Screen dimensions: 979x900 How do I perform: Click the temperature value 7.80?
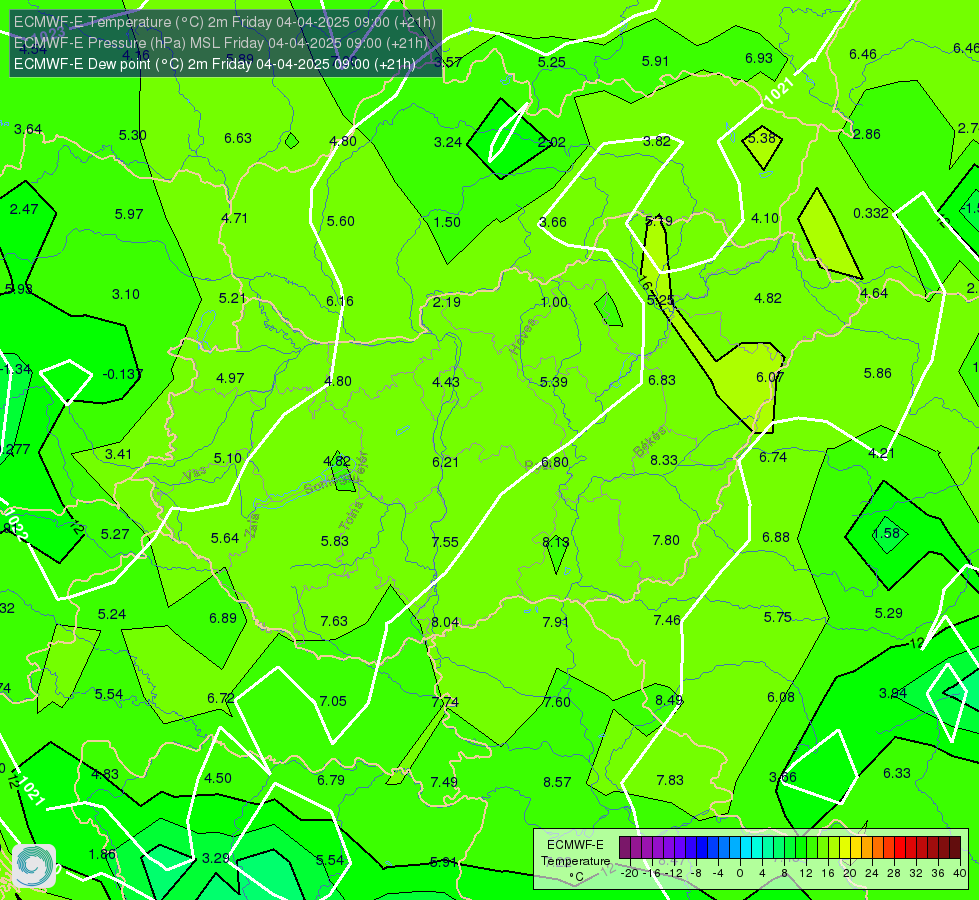(x=666, y=540)
